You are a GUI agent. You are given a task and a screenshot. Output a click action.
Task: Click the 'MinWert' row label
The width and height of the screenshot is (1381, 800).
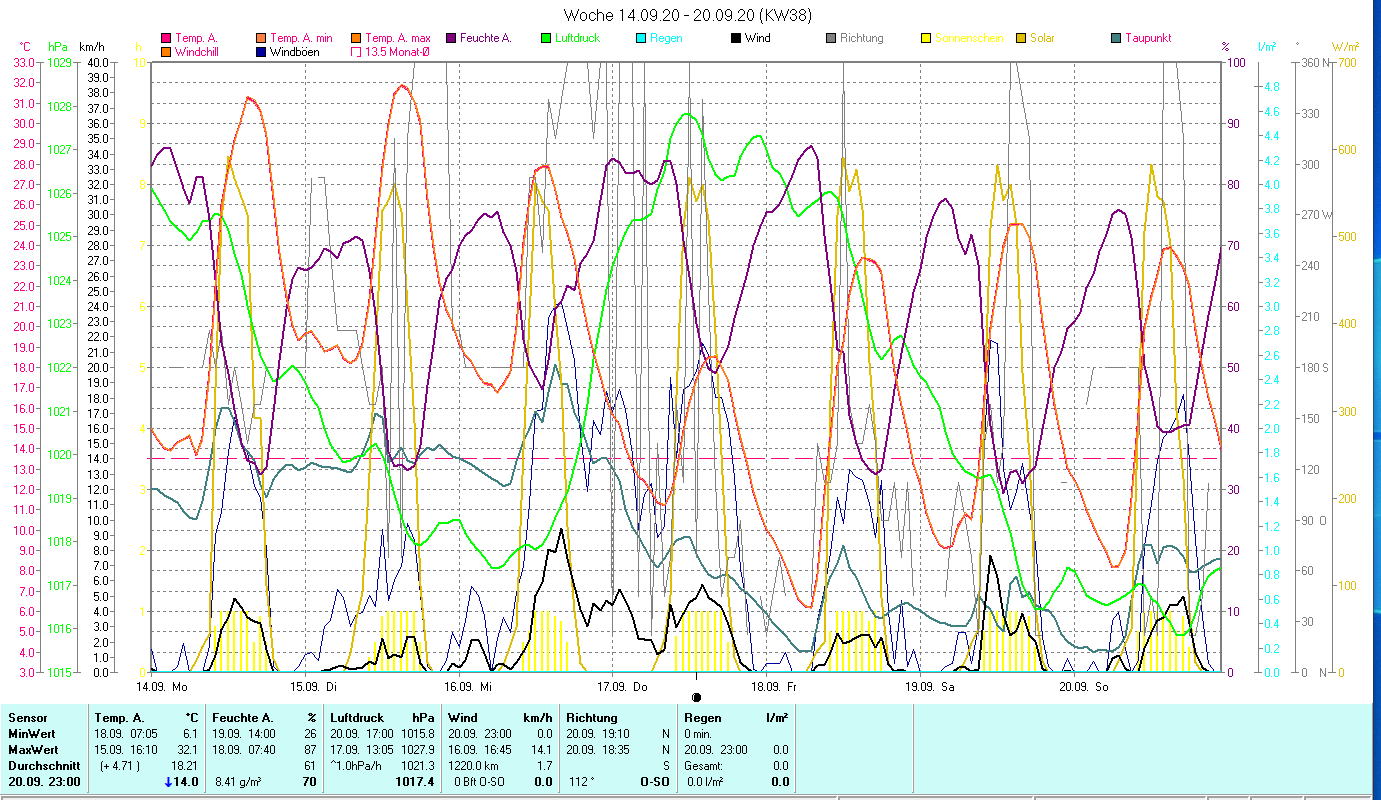point(30,733)
